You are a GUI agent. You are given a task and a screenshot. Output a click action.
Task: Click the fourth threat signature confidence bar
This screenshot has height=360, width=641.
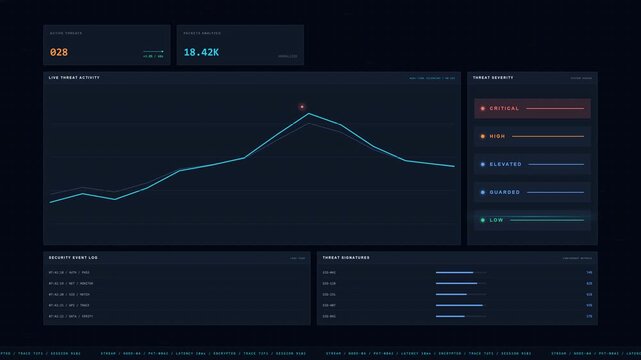pyautogui.click(x=461, y=306)
